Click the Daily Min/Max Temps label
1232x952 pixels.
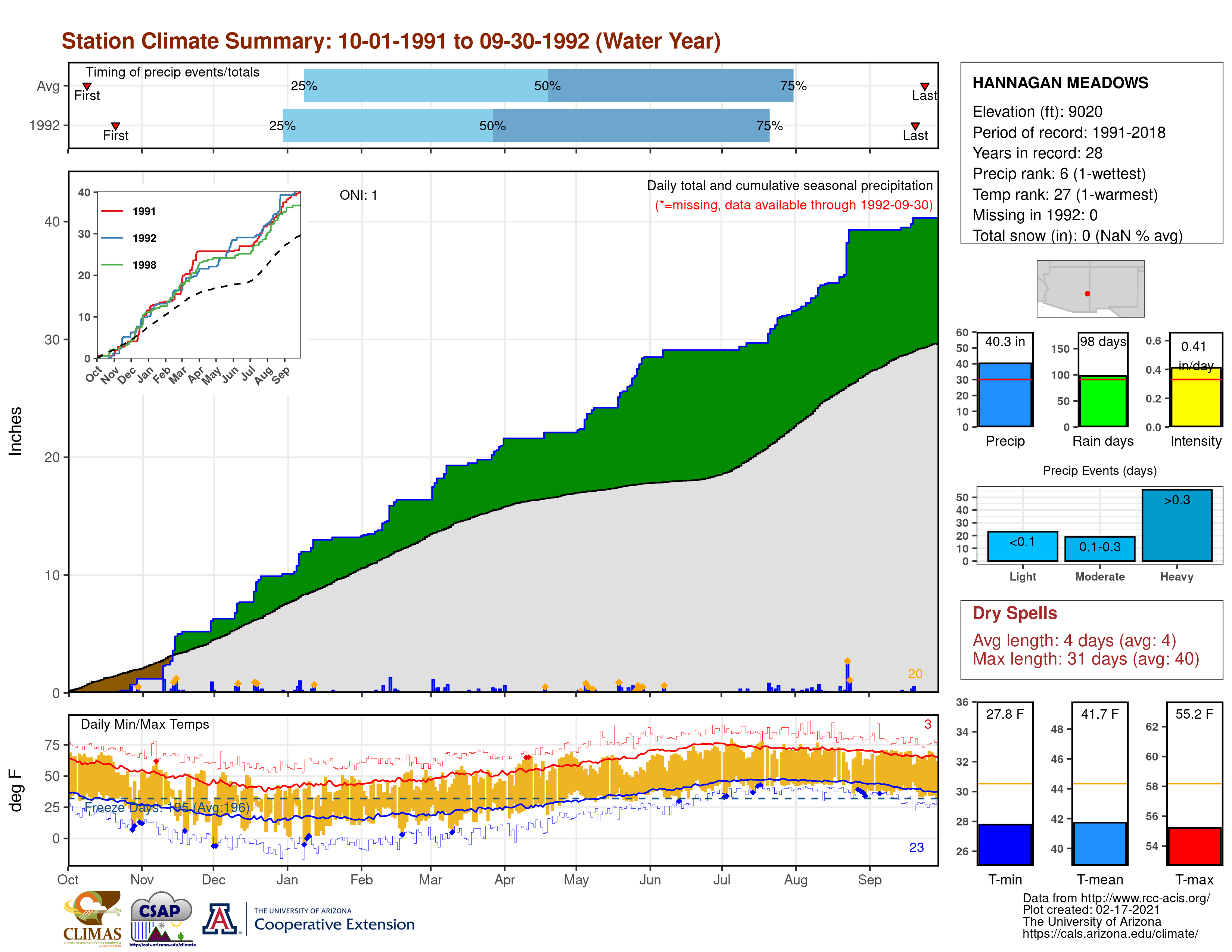(144, 724)
